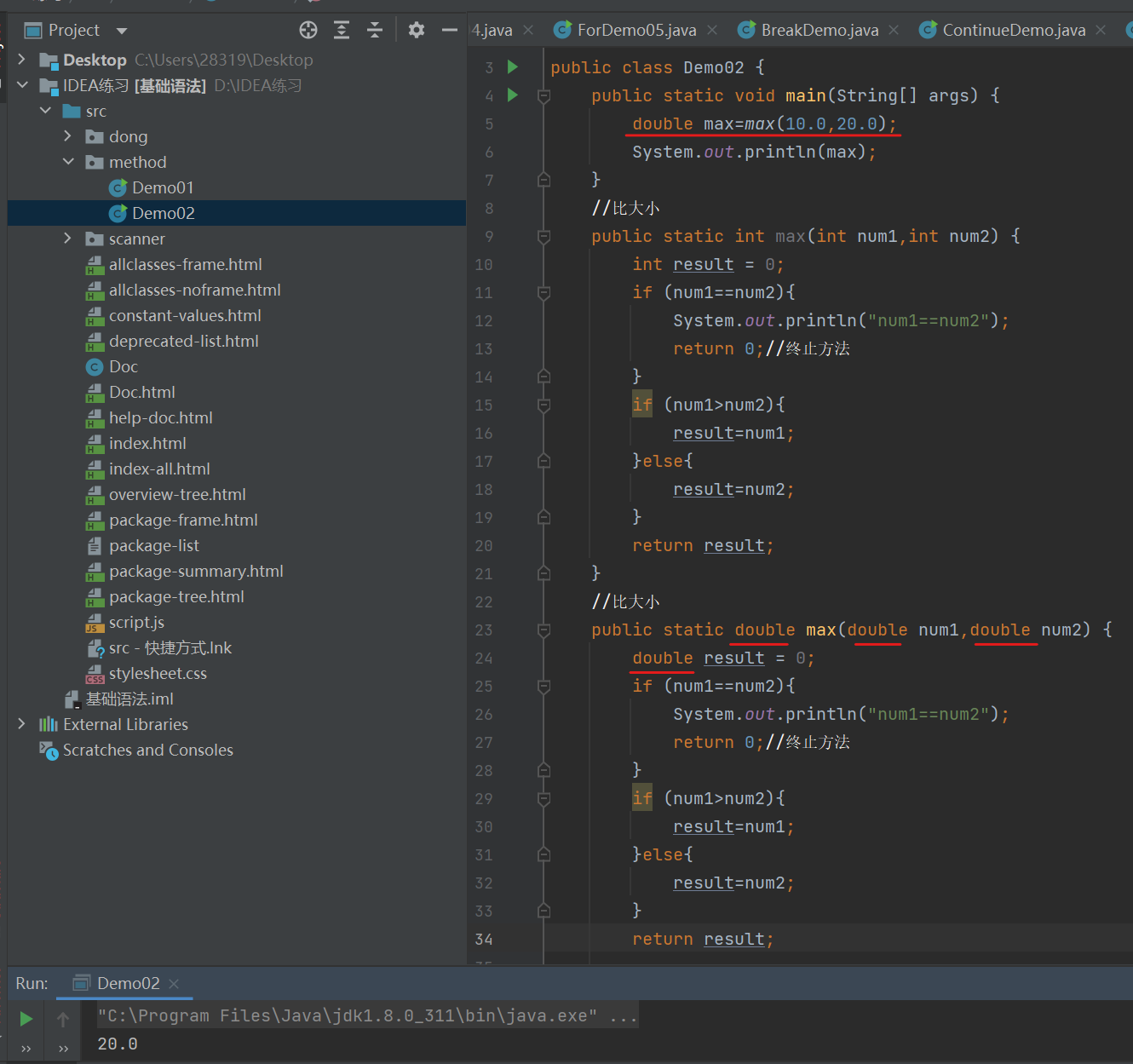Toggle code fold on line 9 max method
This screenshot has height=1064, width=1133.
point(543,237)
